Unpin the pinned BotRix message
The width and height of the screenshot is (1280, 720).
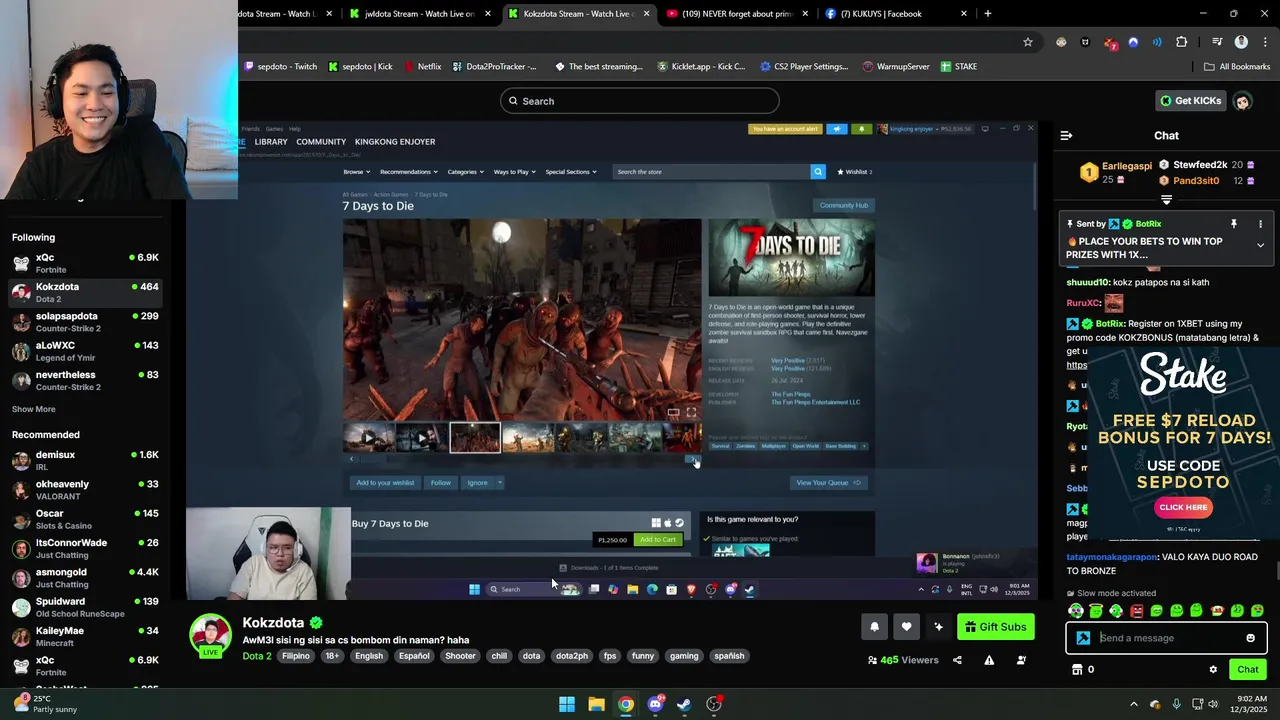click(x=1234, y=224)
